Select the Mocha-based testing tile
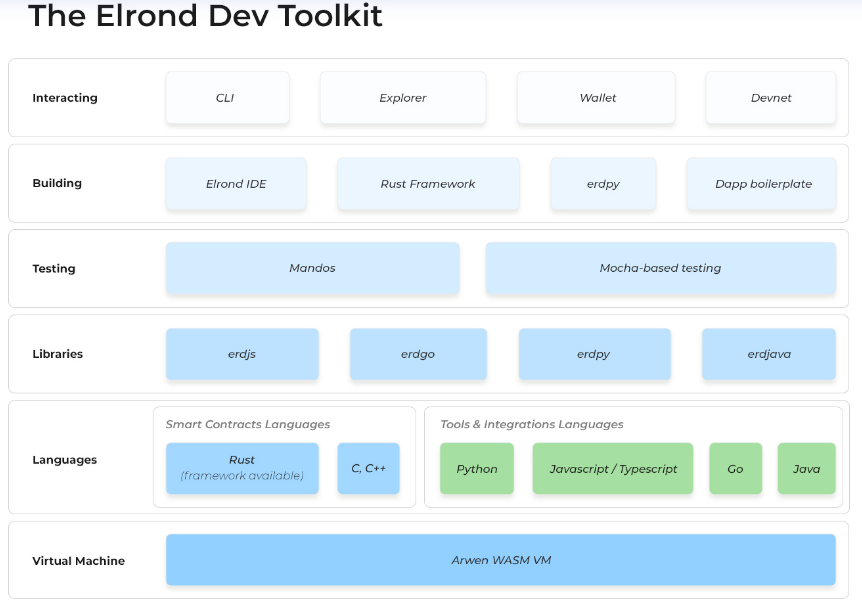 (x=660, y=268)
